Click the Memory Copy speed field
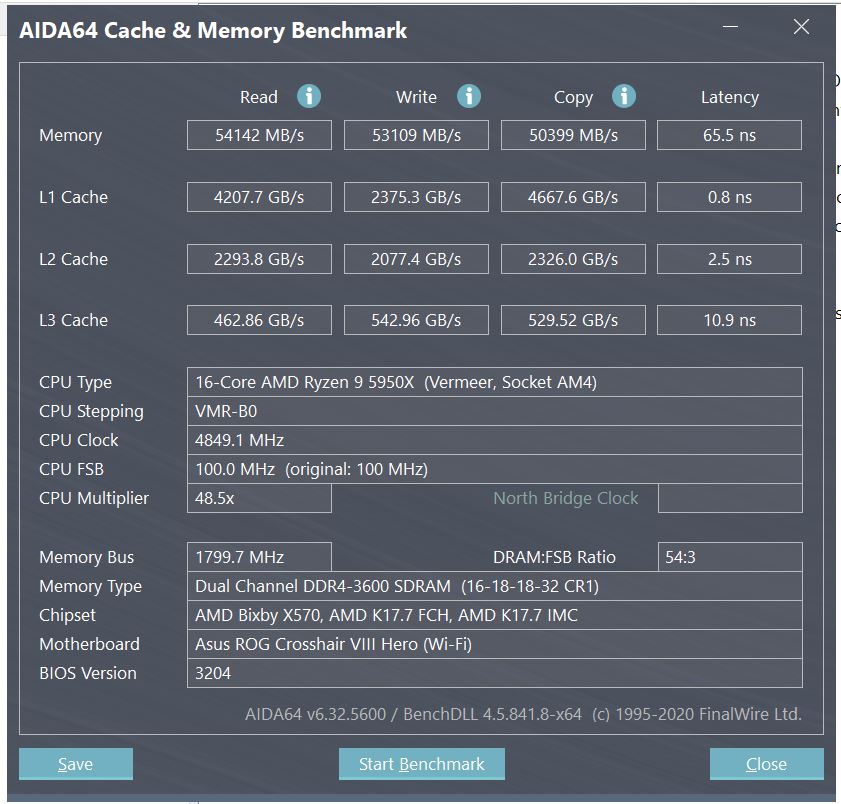 (x=573, y=135)
